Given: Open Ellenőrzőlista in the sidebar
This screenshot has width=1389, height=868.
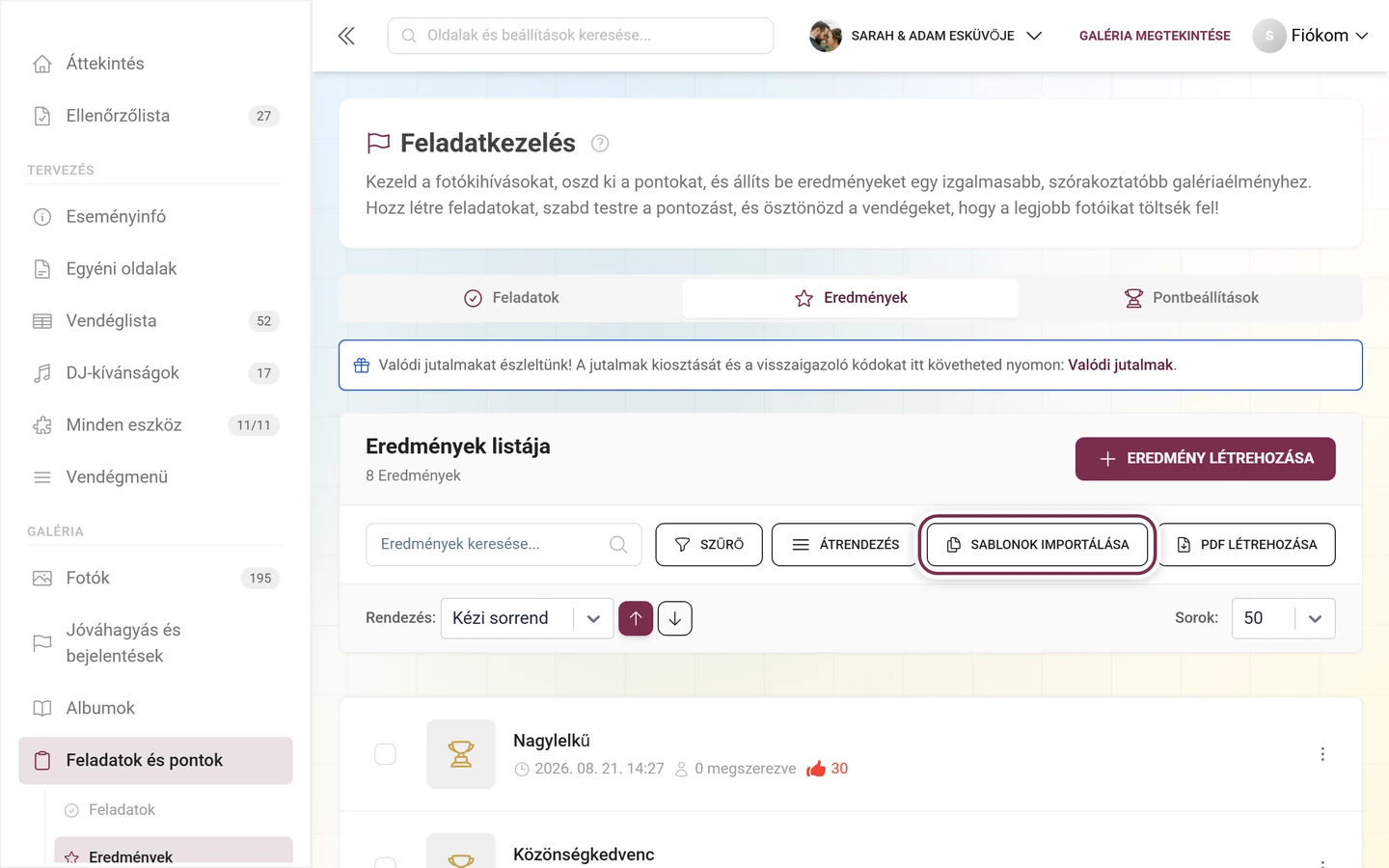Looking at the screenshot, I should (x=155, y=116).
